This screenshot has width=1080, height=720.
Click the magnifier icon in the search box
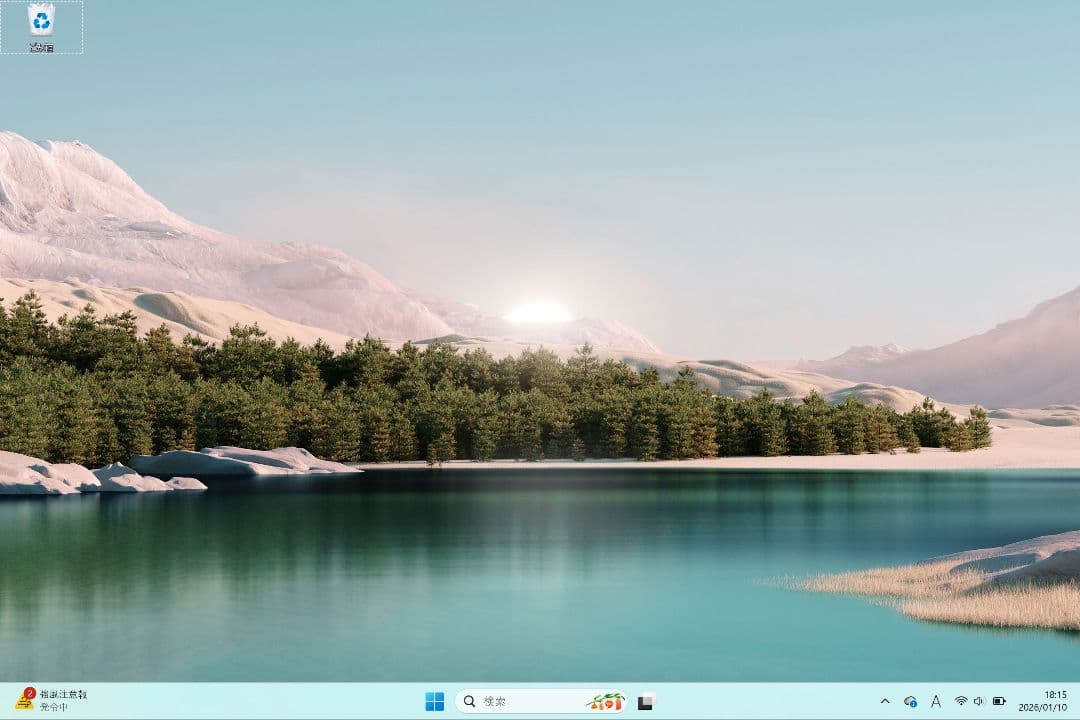click(x=469, y=701)
